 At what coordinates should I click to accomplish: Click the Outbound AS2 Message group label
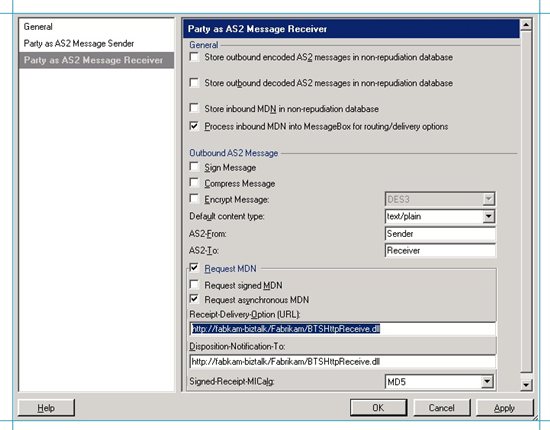pyautogui.click(x=234, y=153)
